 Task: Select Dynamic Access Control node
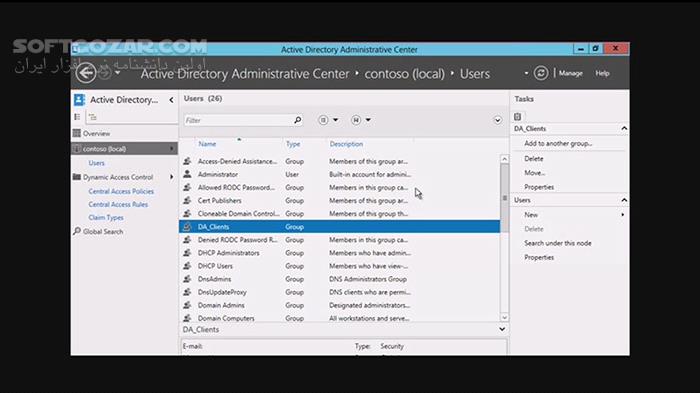point(118,177)
